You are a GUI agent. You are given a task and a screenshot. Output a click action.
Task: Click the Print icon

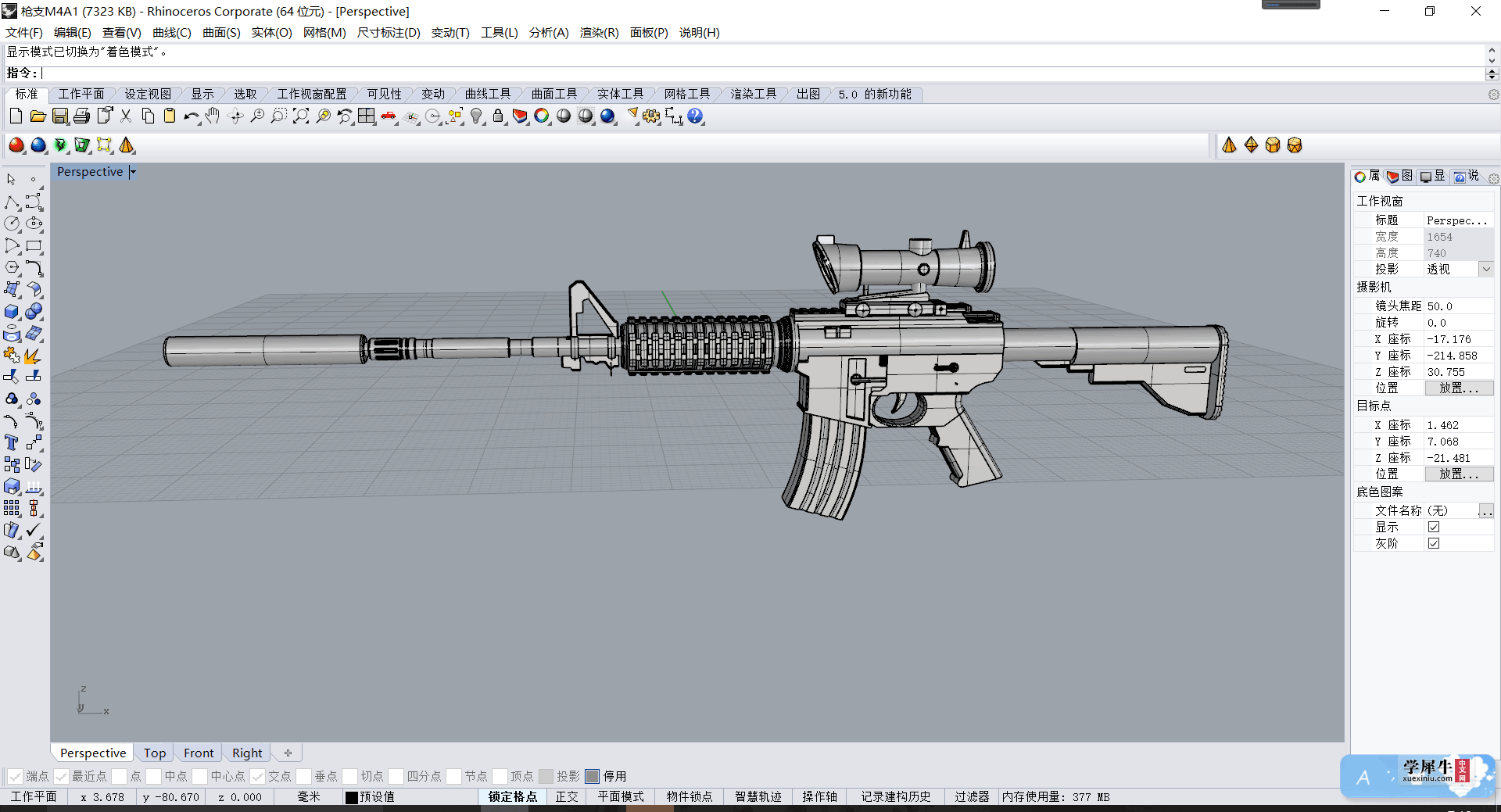pos(81,116)
